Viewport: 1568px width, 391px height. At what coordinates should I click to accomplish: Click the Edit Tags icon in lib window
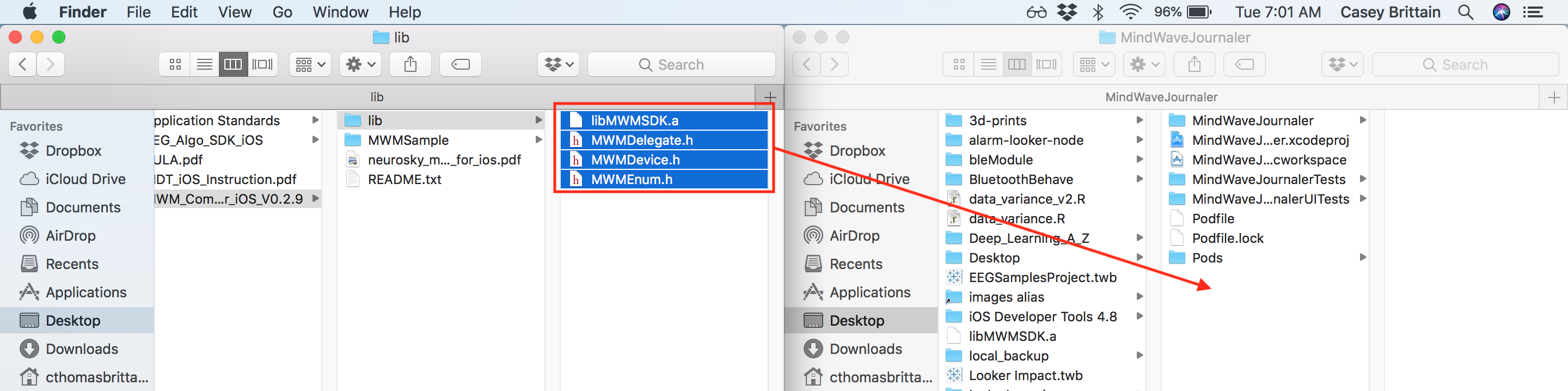pos(460,65)
